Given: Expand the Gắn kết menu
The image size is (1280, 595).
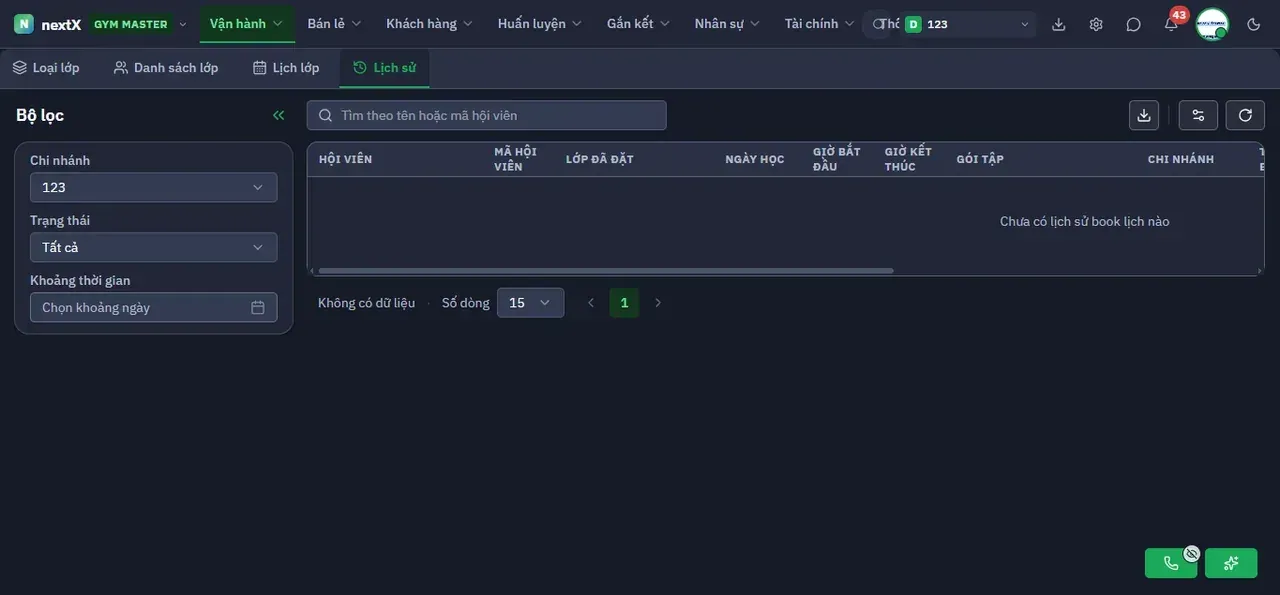Looking at the screenshot, I should click(x=638, y=24).
